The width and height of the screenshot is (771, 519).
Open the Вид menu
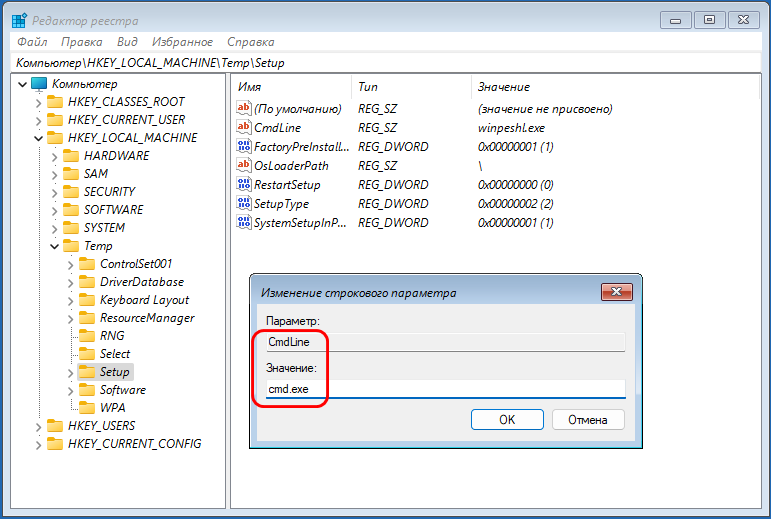(x=127, y=42)
